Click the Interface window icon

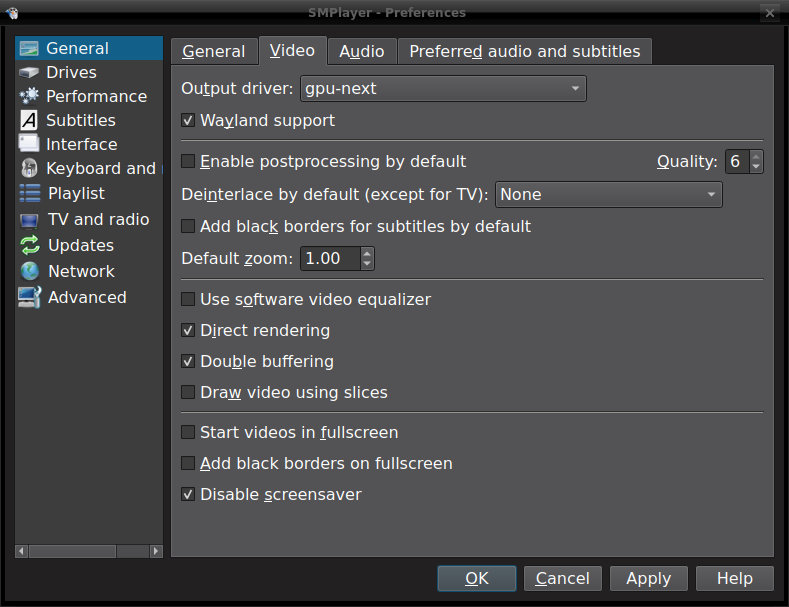click(x=29, y=143)
